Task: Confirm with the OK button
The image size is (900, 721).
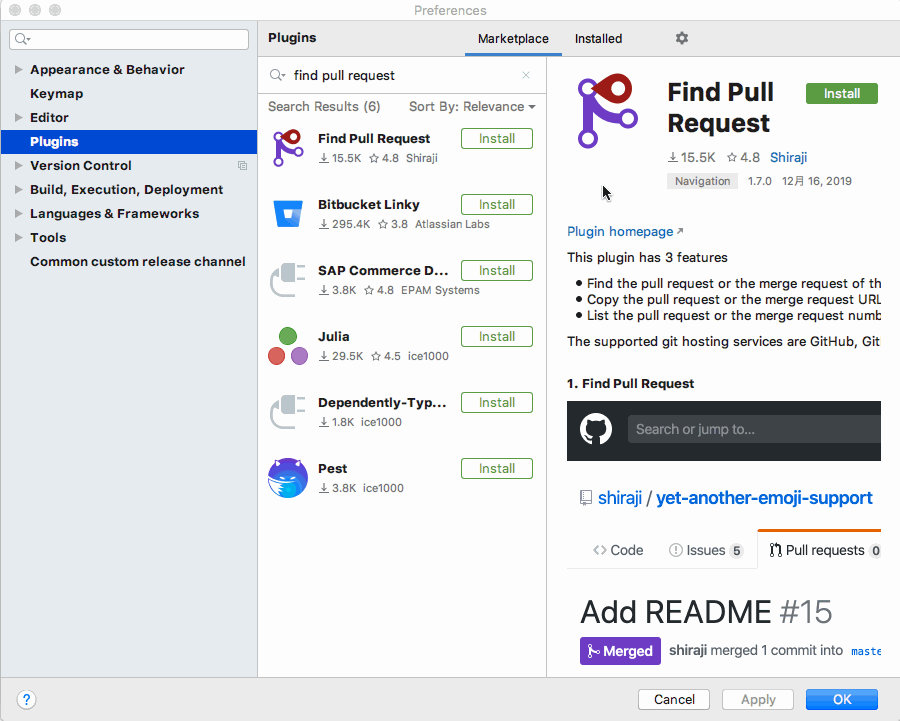Action: [841, 699]
